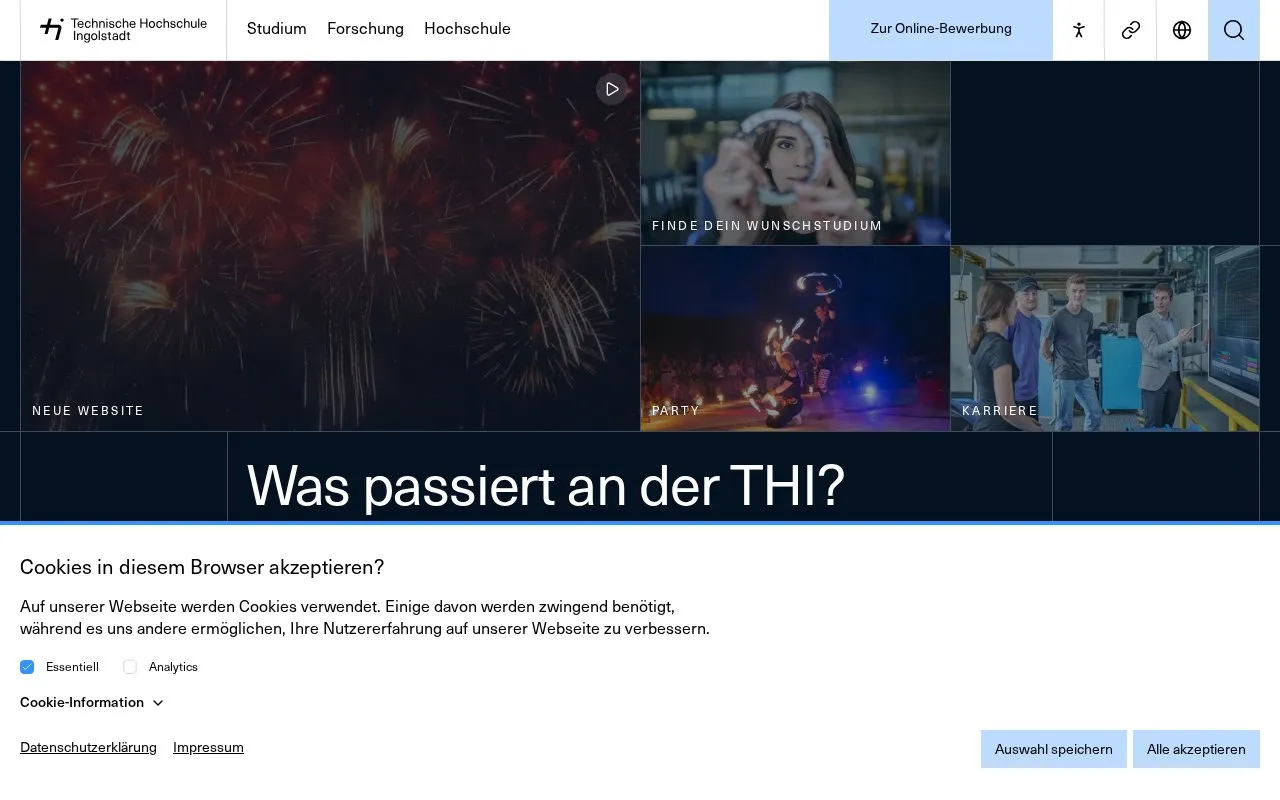Screen dimensions: 1280x800
Task: Click the Technische Hochschule Ingolstadt logo
Action: (x=123, y=30)
